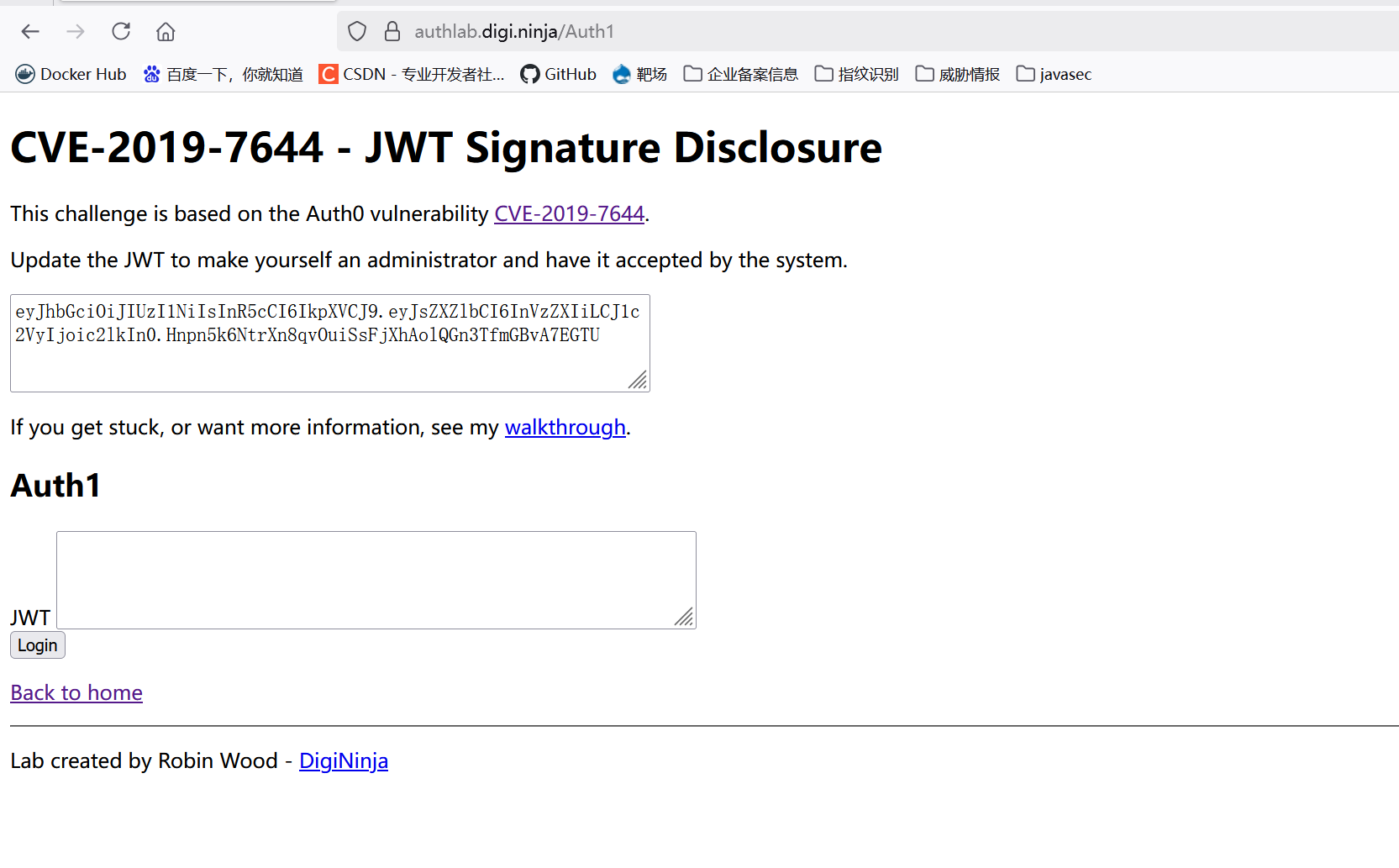The image size is (1399, 868).
Task: Open the walkthrough link
Action: (x=565, y=428)
